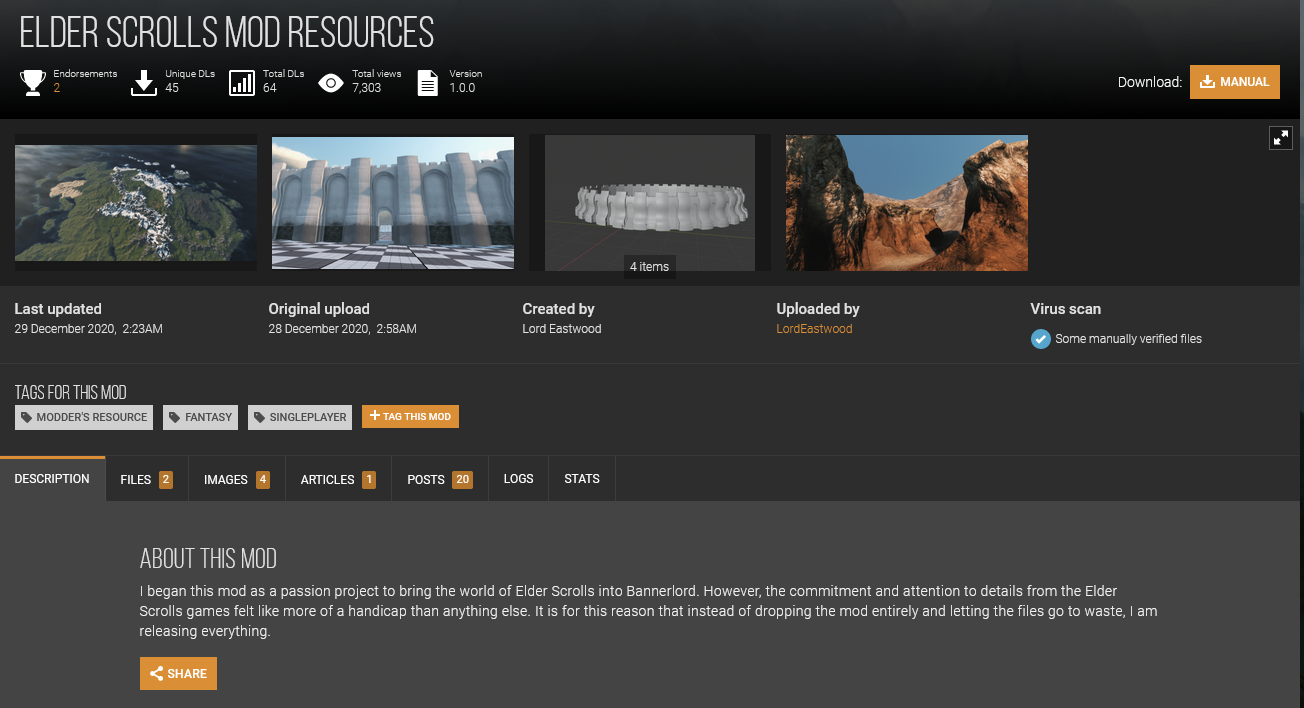Image resolution: width=1304 pixels, height=708 pixels.
Task: Open the Logs tab
Action: (518, 479)
